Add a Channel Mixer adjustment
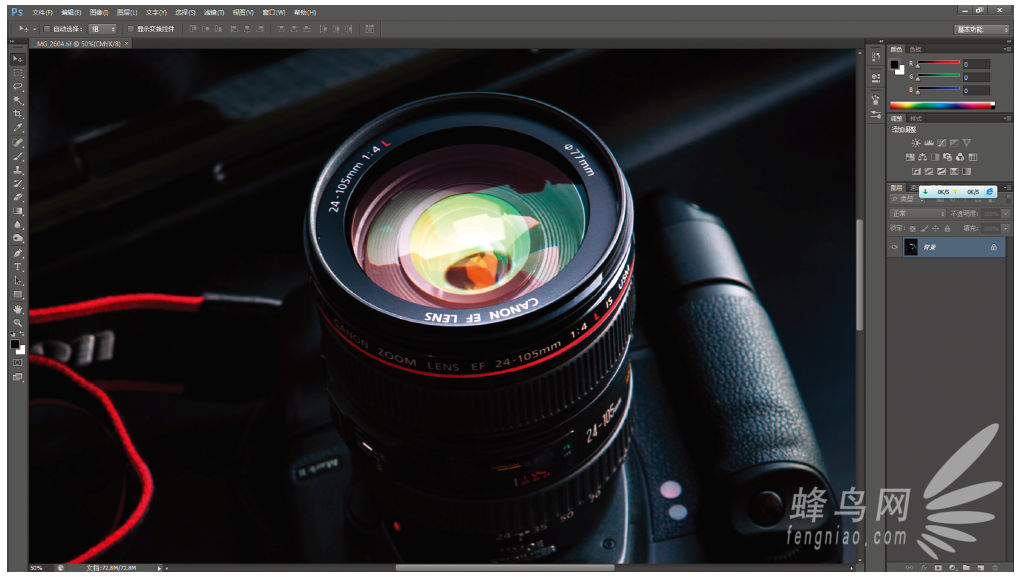 (x=960, y=157)
